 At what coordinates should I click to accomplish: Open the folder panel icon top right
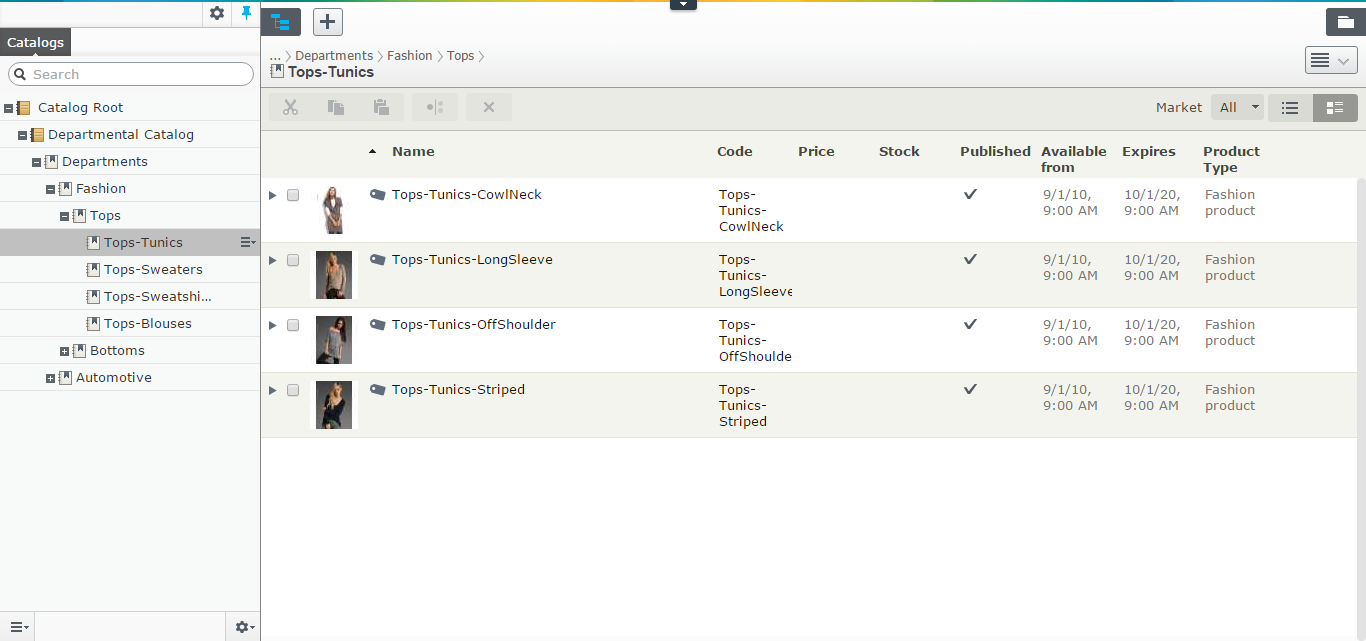pyautogui.click(x=1345, y=21)
